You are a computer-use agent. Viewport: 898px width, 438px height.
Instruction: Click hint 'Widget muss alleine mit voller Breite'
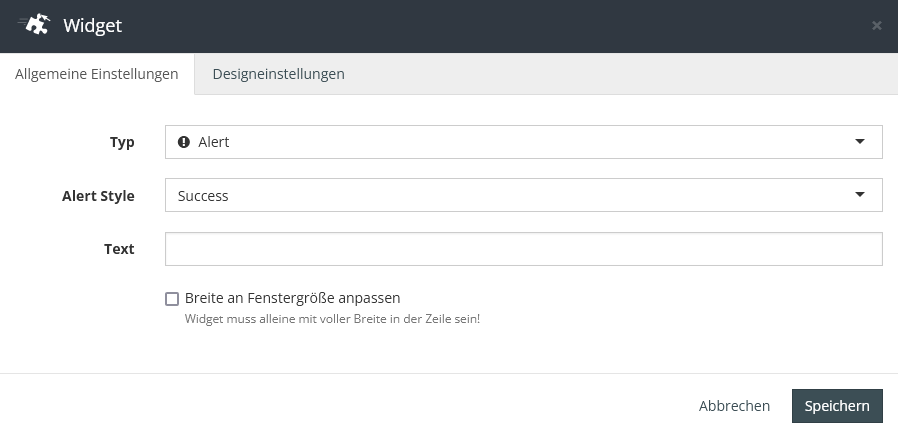(332, 319)
